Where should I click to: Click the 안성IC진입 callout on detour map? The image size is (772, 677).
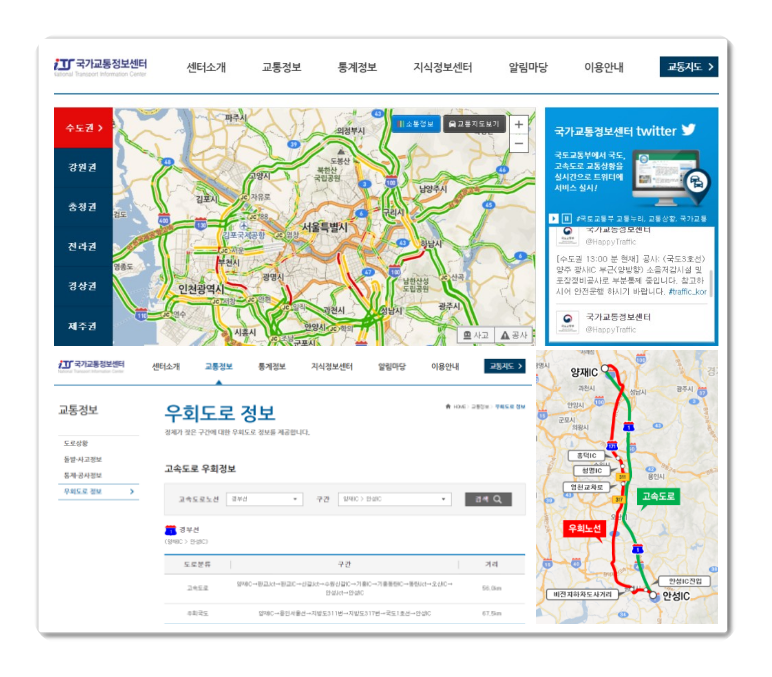[x=685, y=581]
